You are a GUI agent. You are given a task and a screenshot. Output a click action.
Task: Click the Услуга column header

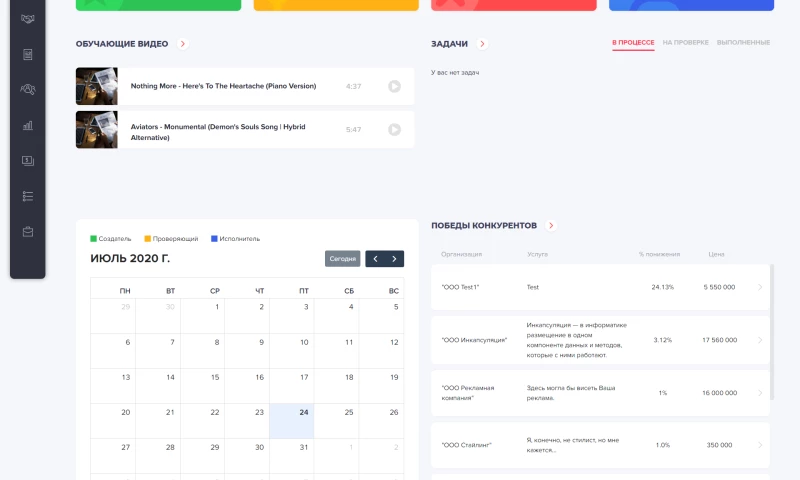point(537,254)
